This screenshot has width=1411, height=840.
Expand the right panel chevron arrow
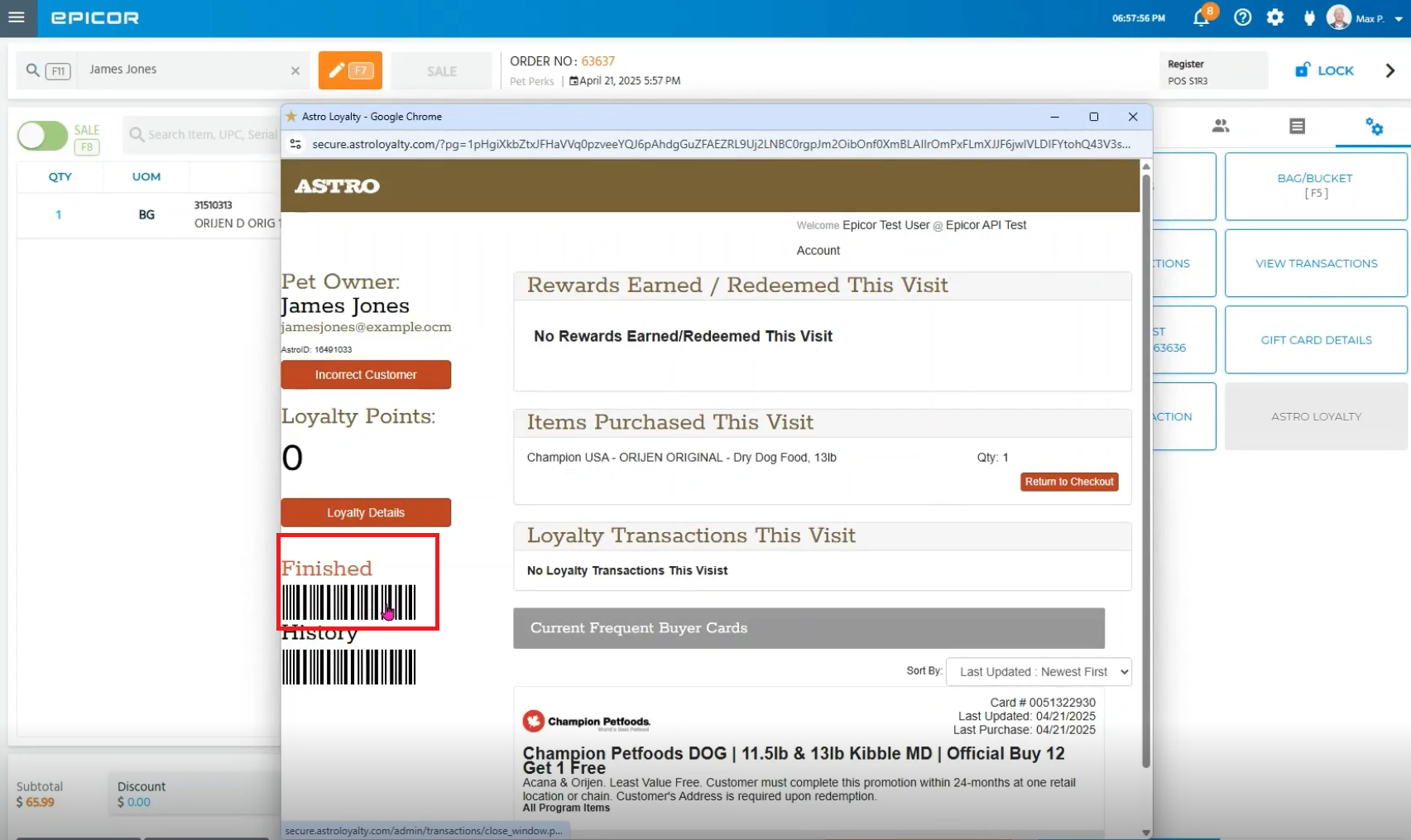click(1390, 71)
